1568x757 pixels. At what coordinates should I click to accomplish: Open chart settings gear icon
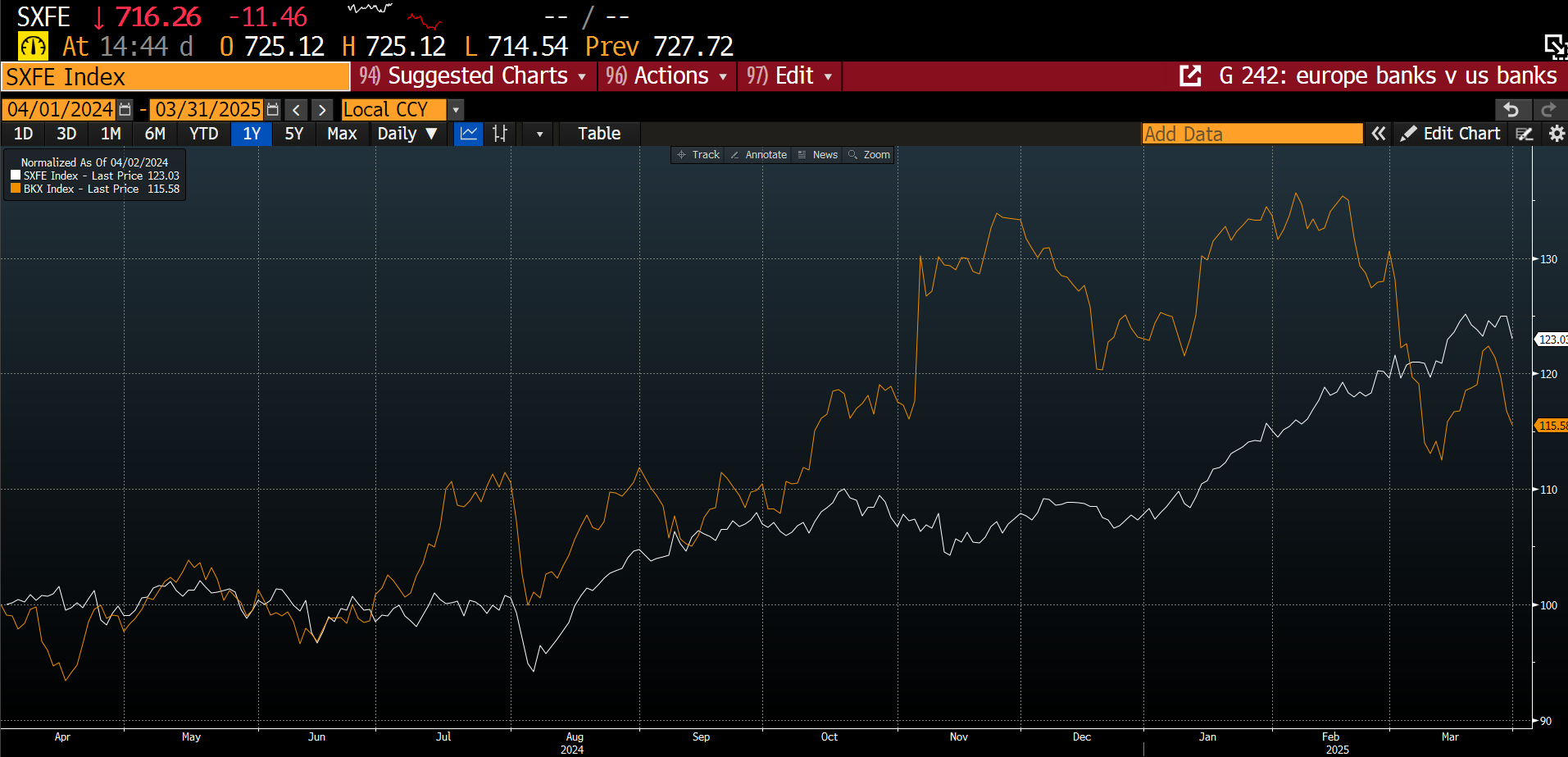[x=1557, y=134]
